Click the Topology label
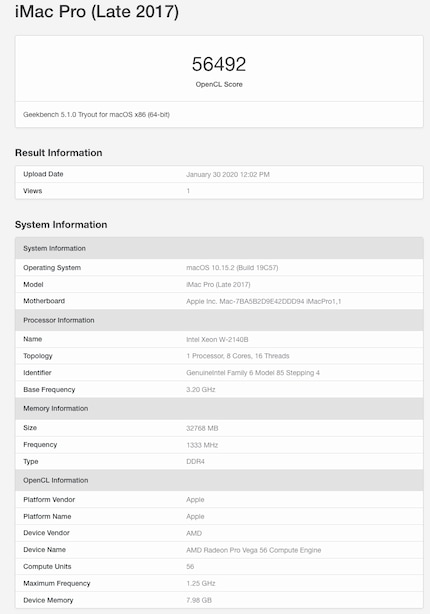The height and width of the screenshot is (614, 430). 38,356
